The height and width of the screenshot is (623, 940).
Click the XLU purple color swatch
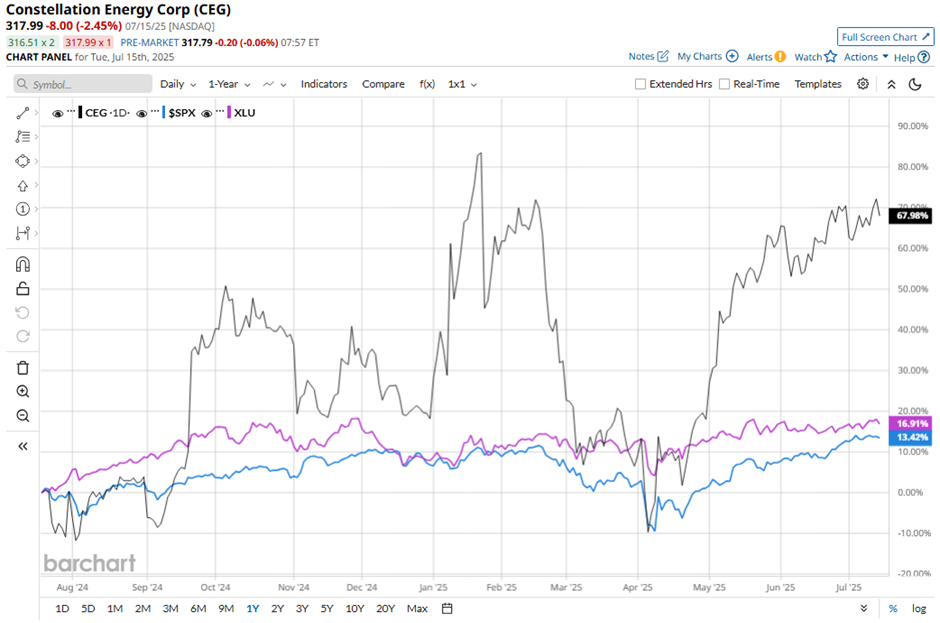(229, 113)
